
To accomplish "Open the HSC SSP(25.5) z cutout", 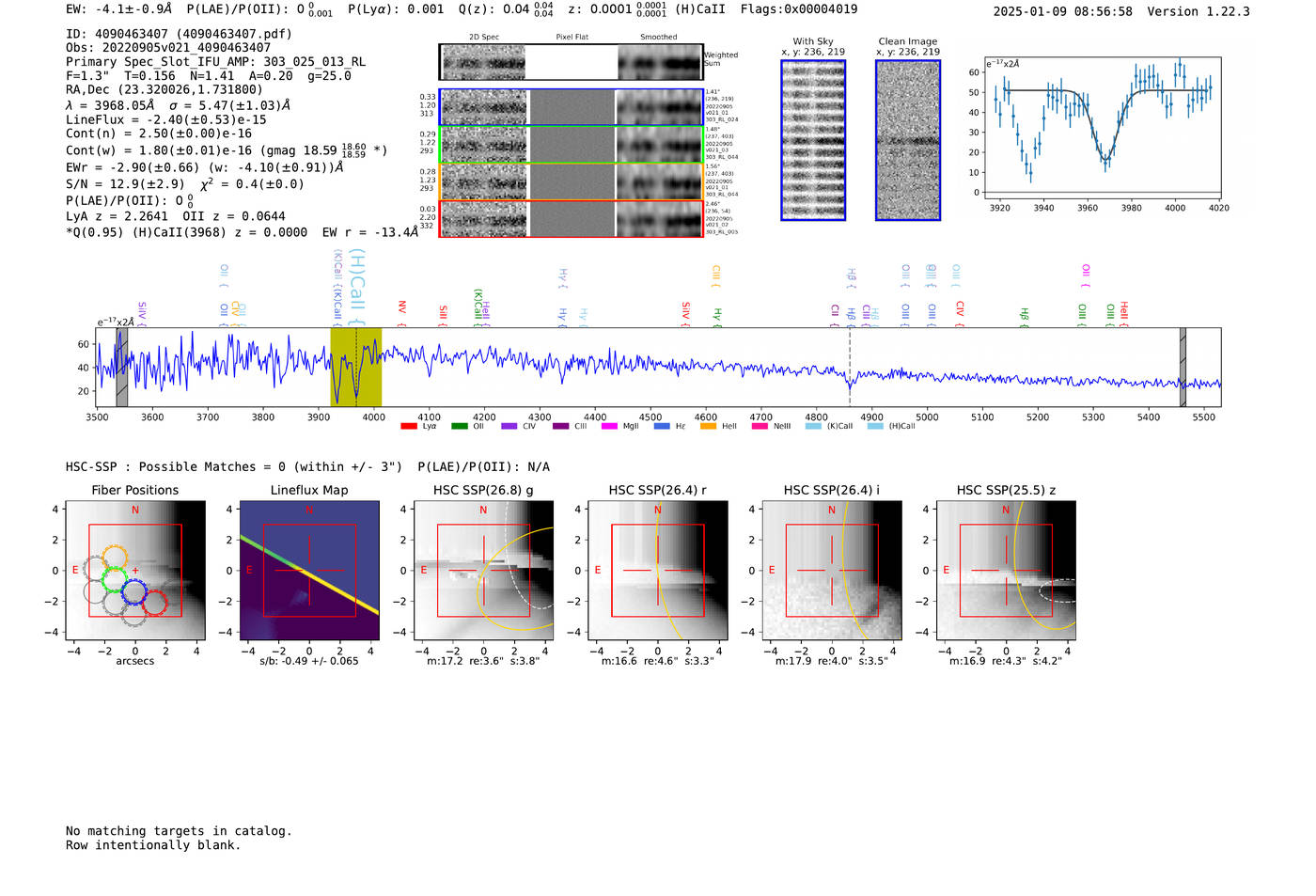I will pos(1006,571).
